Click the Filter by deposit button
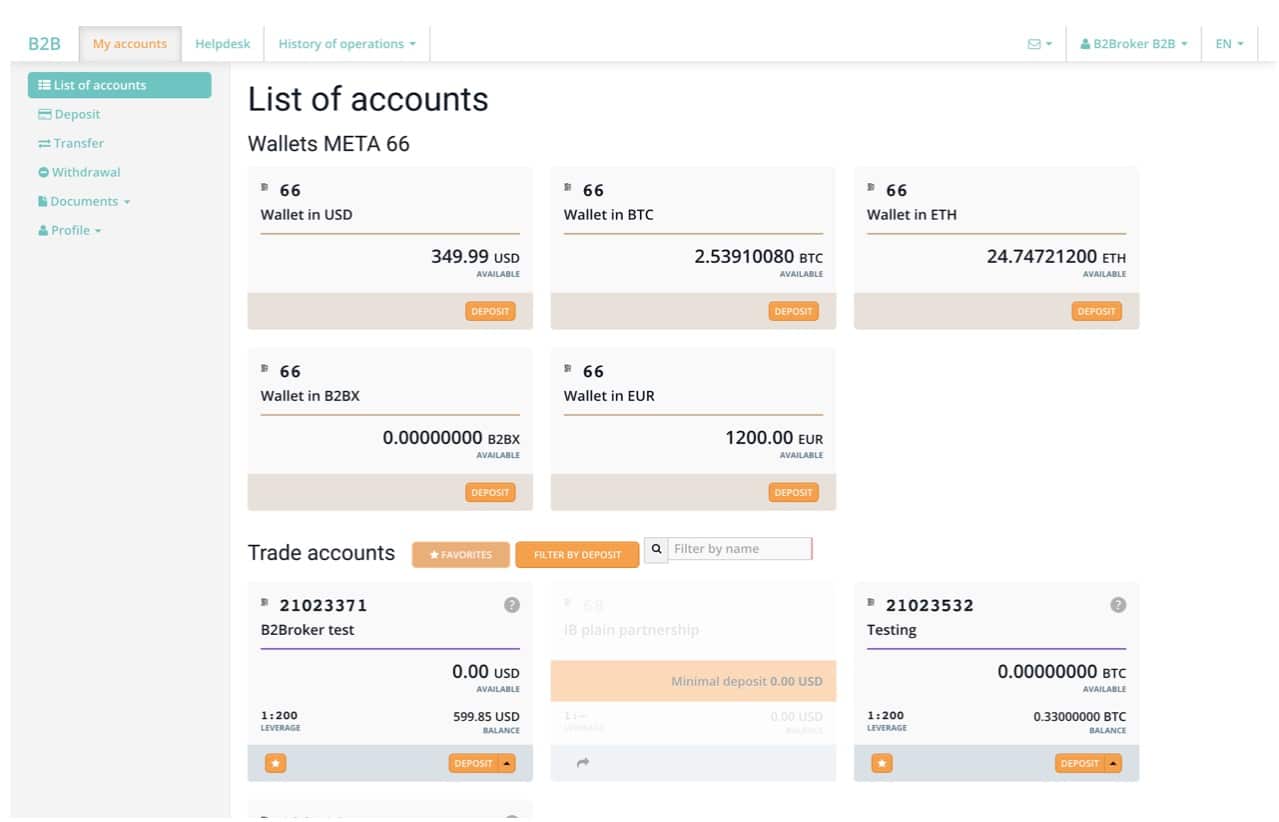1279x822 pixels. [x=577, y=555]
